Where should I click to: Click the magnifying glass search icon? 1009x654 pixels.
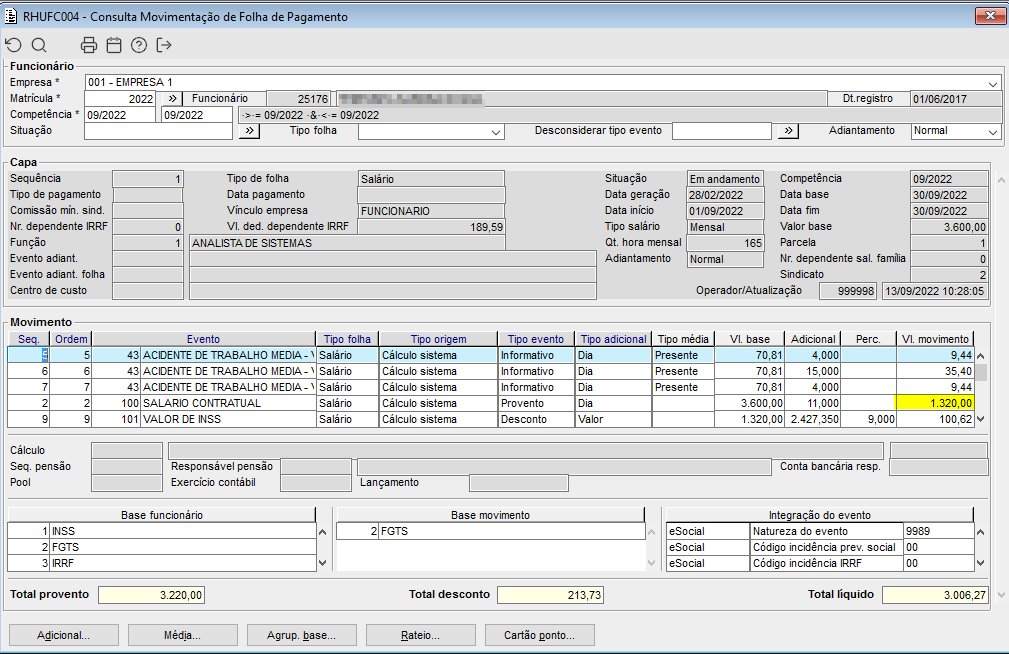[x=39, y=45]
